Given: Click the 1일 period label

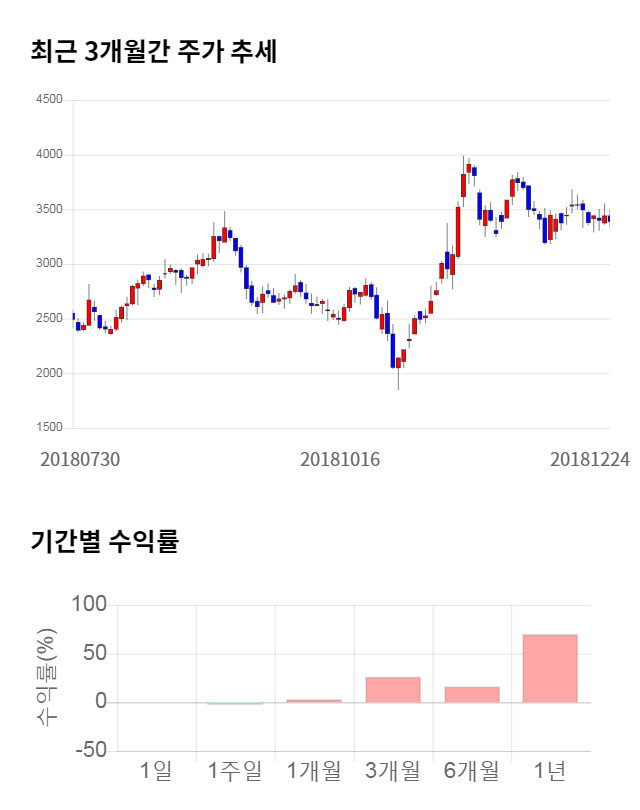Looking at the screenshot, I should [156, 771].
